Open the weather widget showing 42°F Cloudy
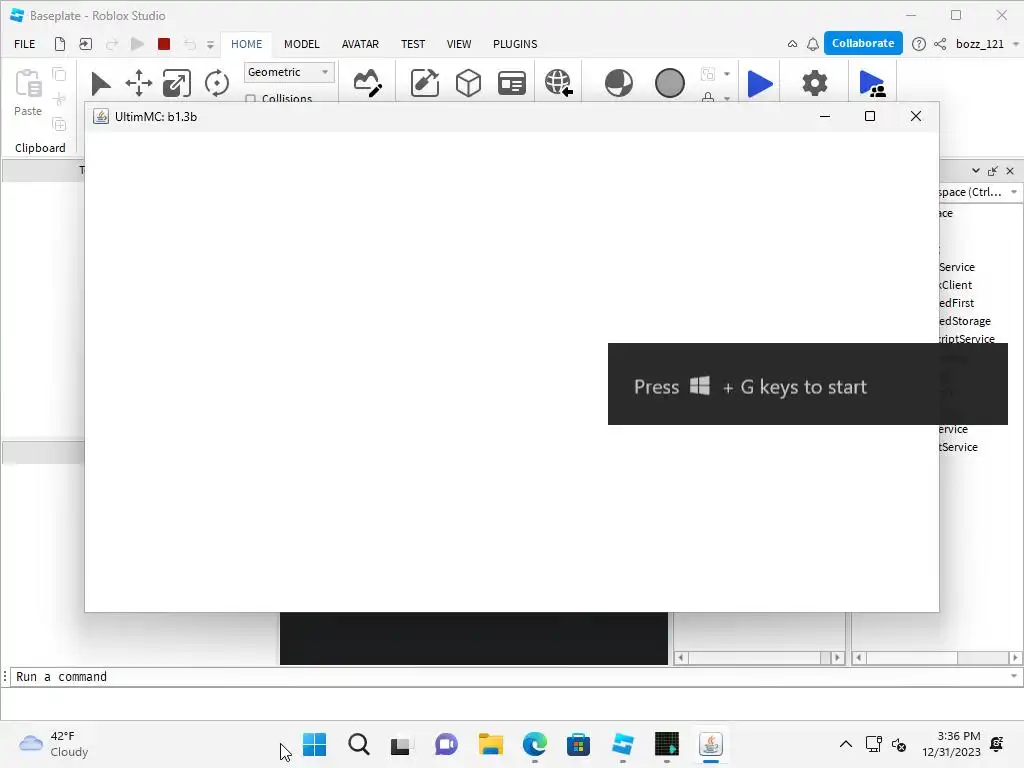The width and height of the screenshot is (1024, 768). pos(54,744)
